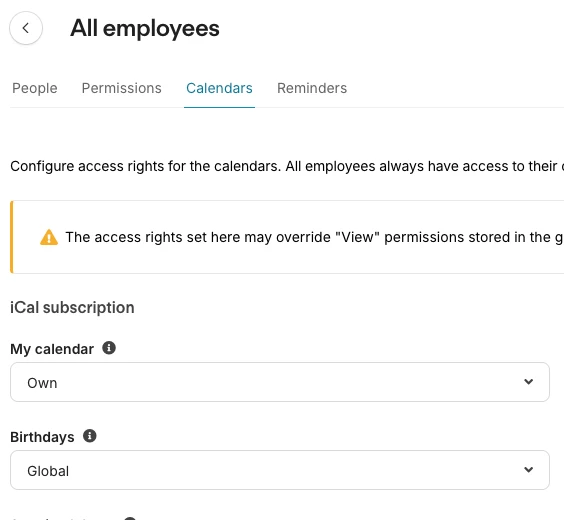The height and width of the screenshot is (520, 564).
Task: Open the My calendar dropdown showing Own
Action: (x=280, y=382)
